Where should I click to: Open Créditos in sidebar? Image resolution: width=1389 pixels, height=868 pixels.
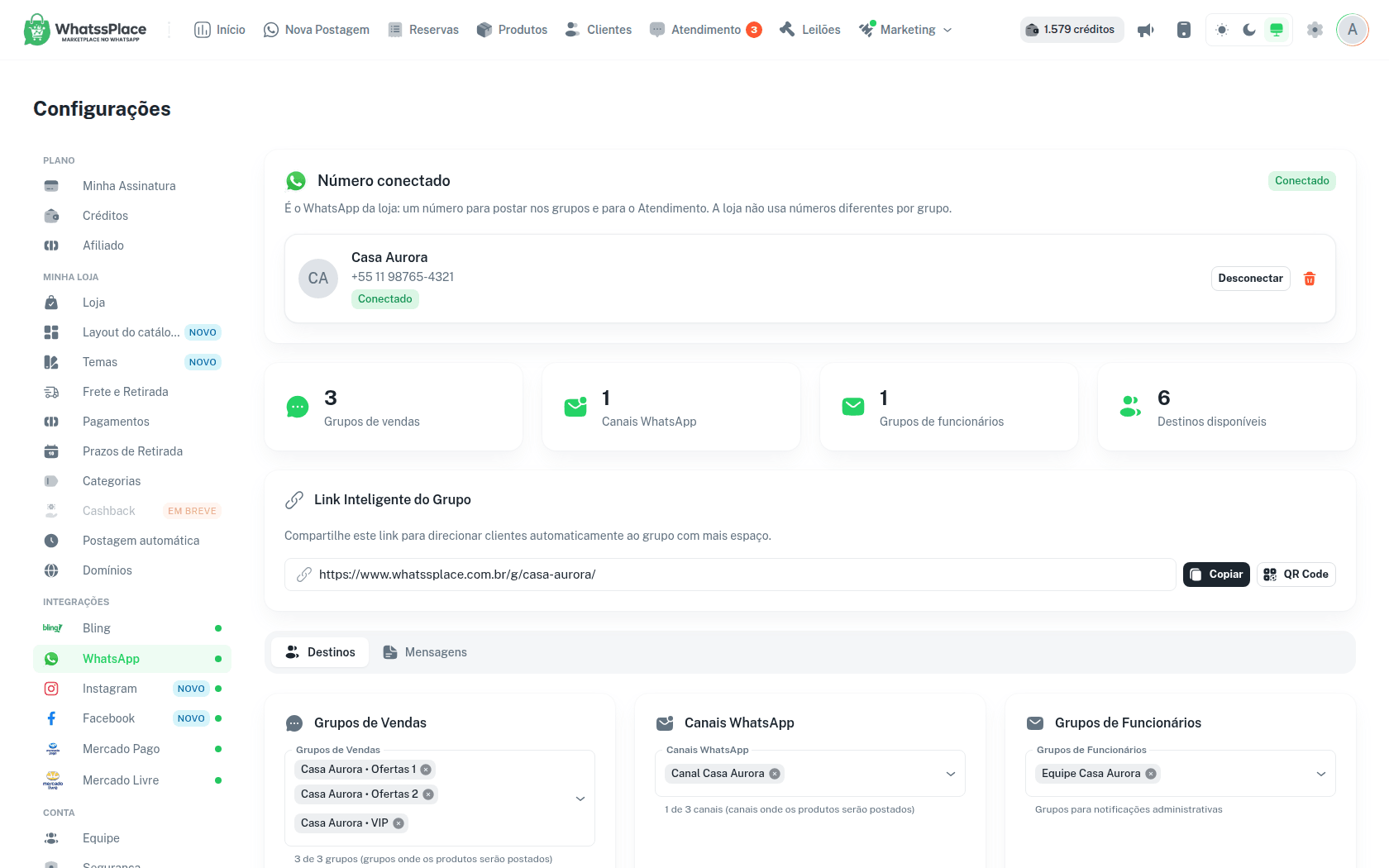point(132,216)
